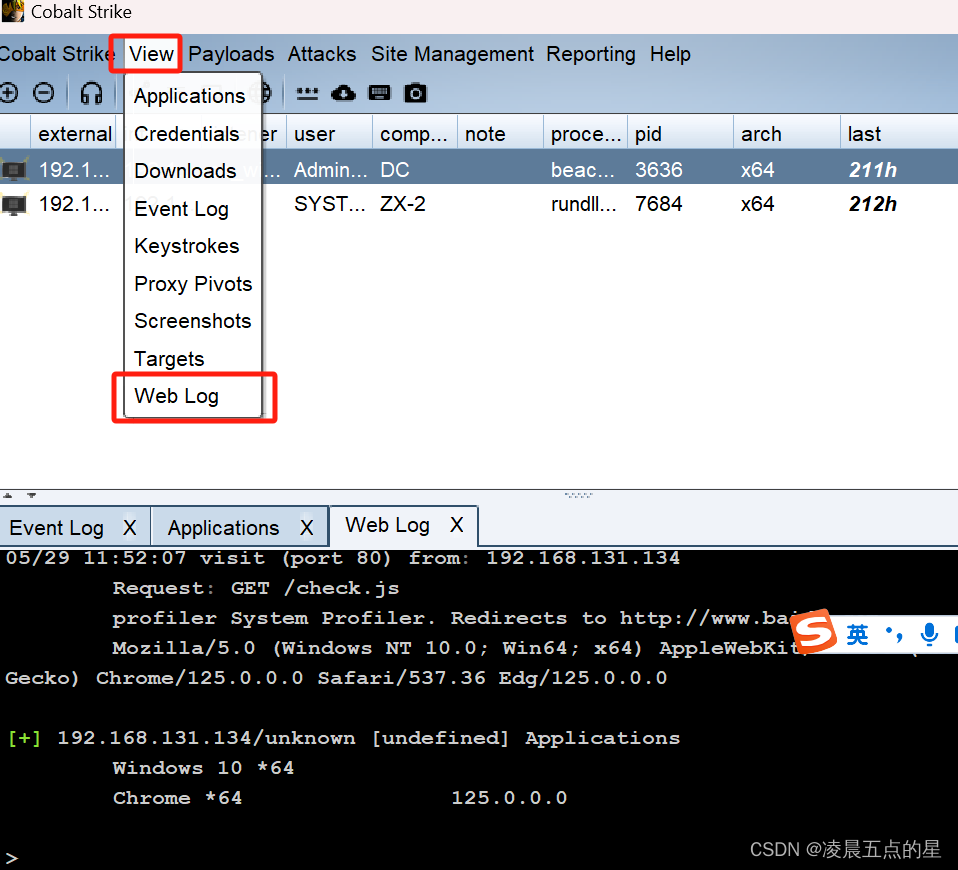958x870 pixels.
Task: Click the minus disconnect icon in toolbar
Action: coord(43,93)
